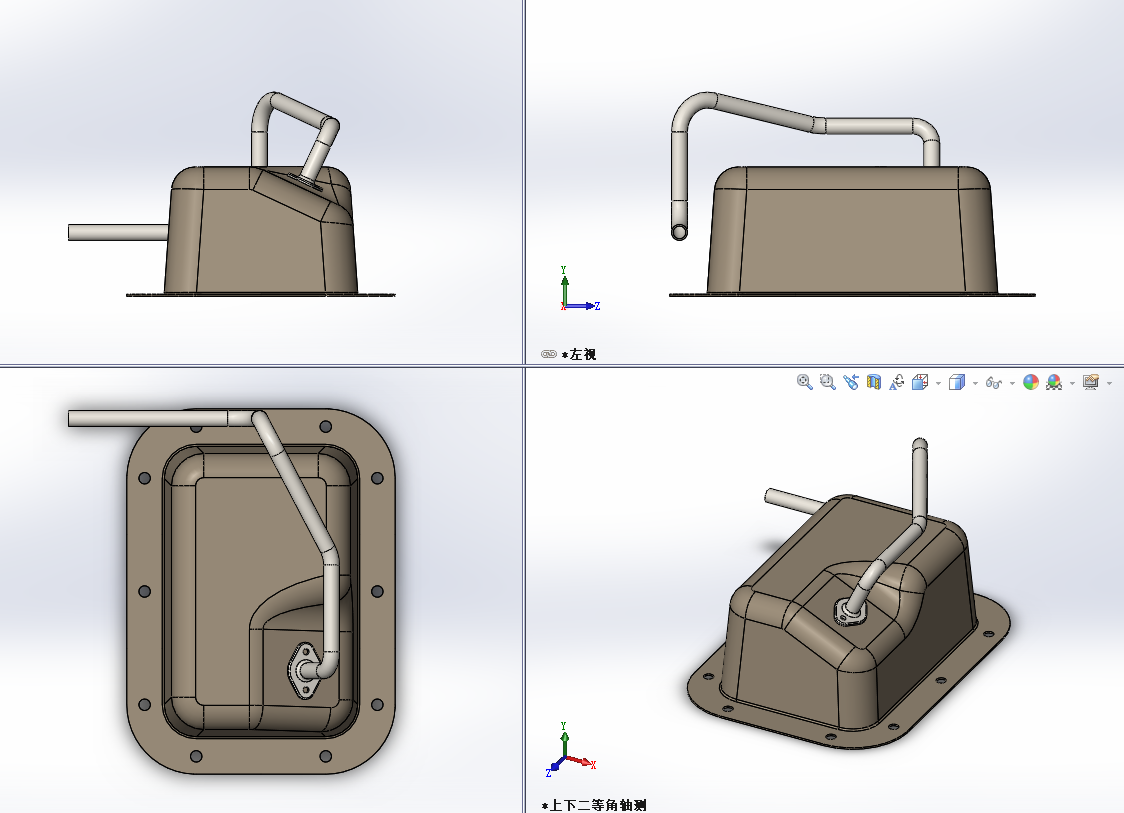Image resolution: width=1124 pixels, height=813 pixels.
Task: Open the Apply Scene dropdown arrow
Action: 1072,384
